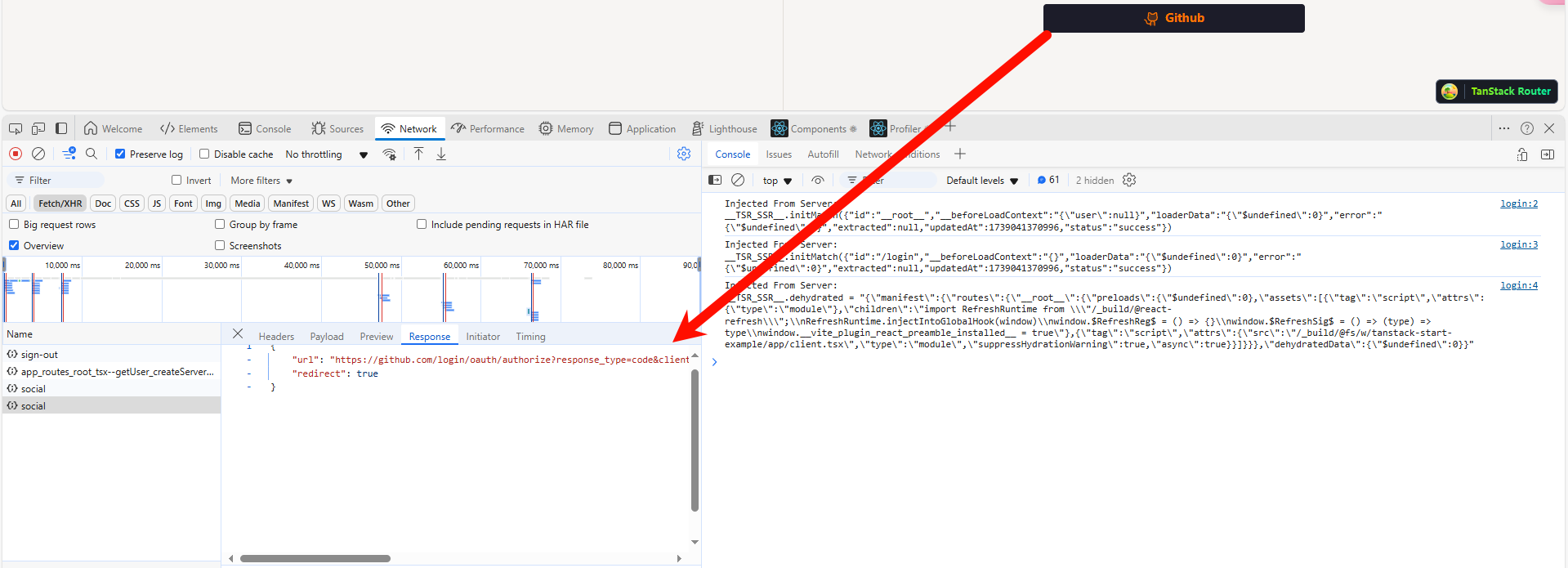Show console sidebar icon
1568x568 pixels.
click(715, 180)
